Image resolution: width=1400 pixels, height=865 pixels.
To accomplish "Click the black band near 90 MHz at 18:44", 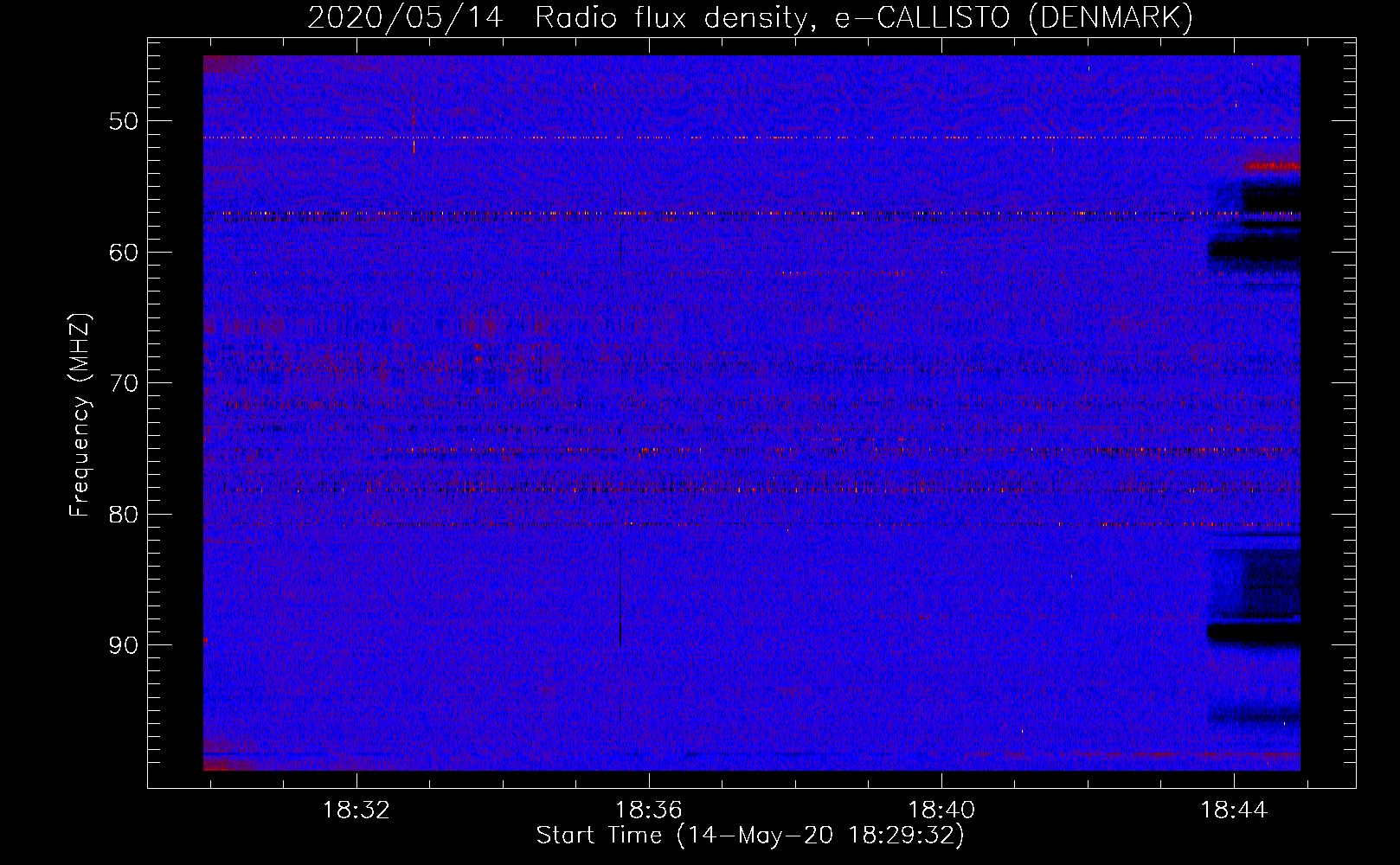I will click(1255, 633).
